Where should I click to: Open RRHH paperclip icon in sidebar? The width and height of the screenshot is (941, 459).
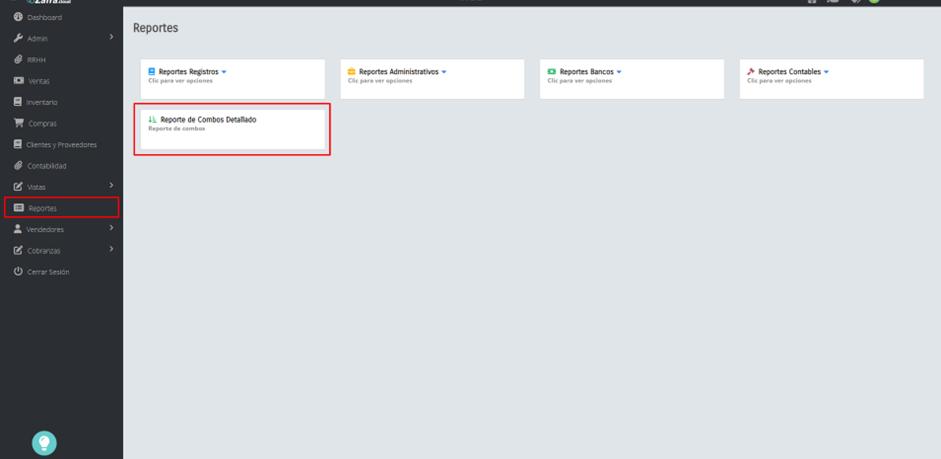point(18,60)
